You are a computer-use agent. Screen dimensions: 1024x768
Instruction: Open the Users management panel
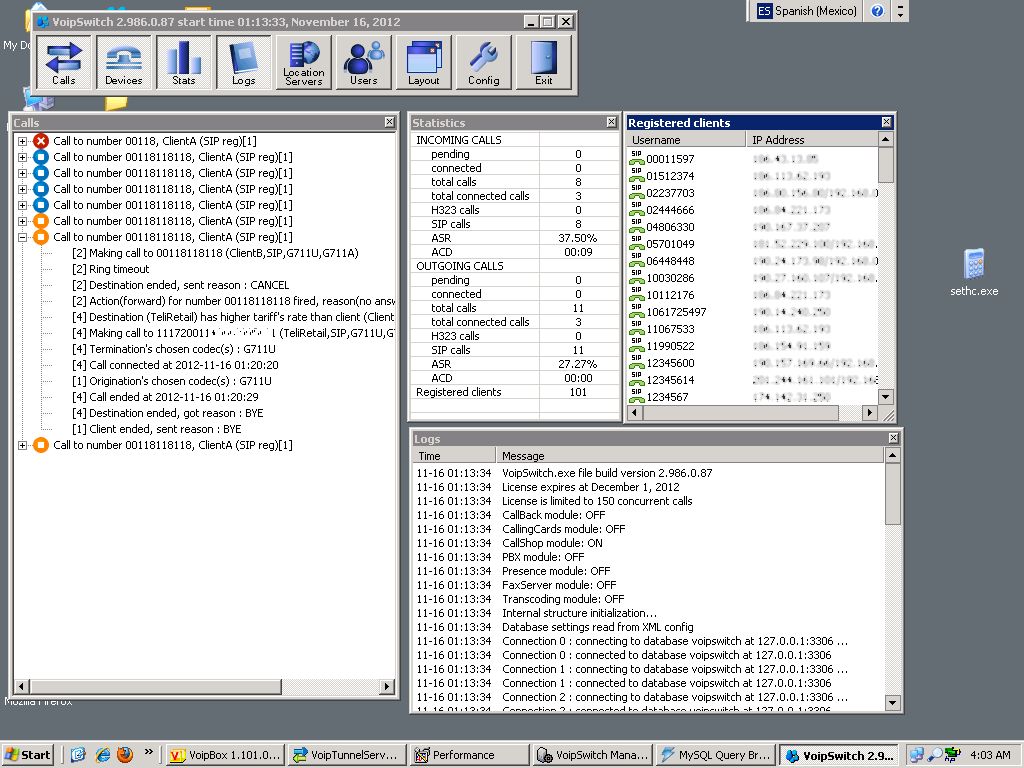point(364,62)
